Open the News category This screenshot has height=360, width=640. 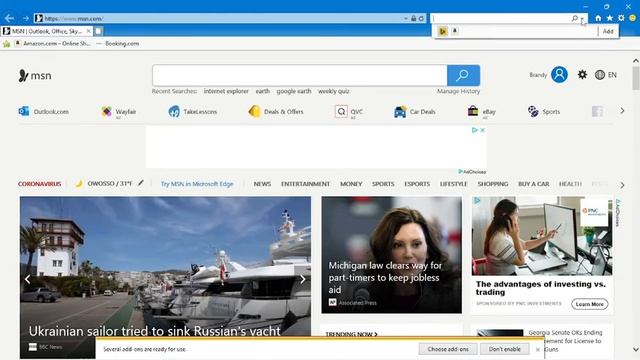pyautogui.click(x=262, y=184)
